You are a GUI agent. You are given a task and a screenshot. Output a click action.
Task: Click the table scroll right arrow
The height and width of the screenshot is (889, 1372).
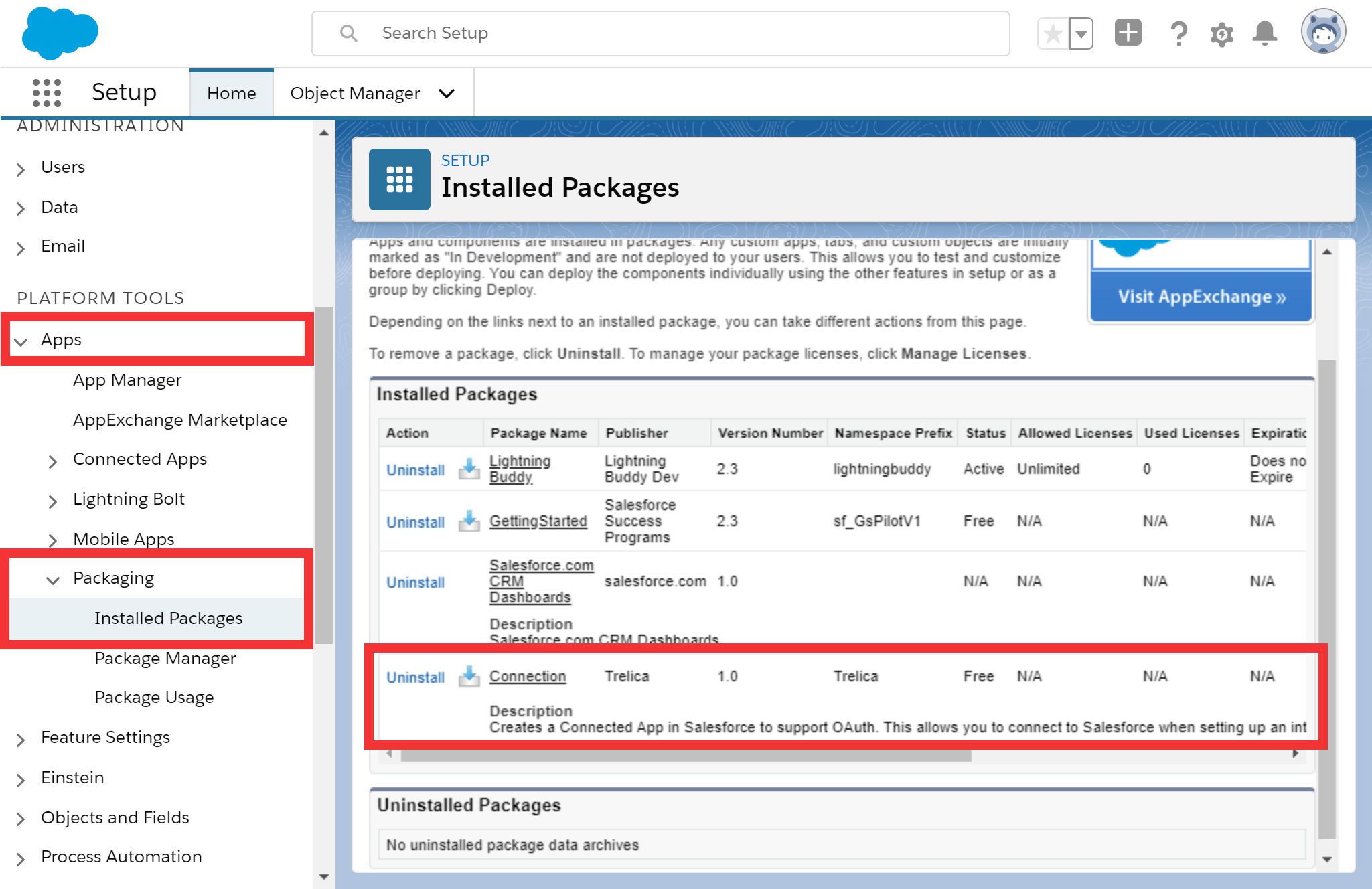[x=1296, y=754]
